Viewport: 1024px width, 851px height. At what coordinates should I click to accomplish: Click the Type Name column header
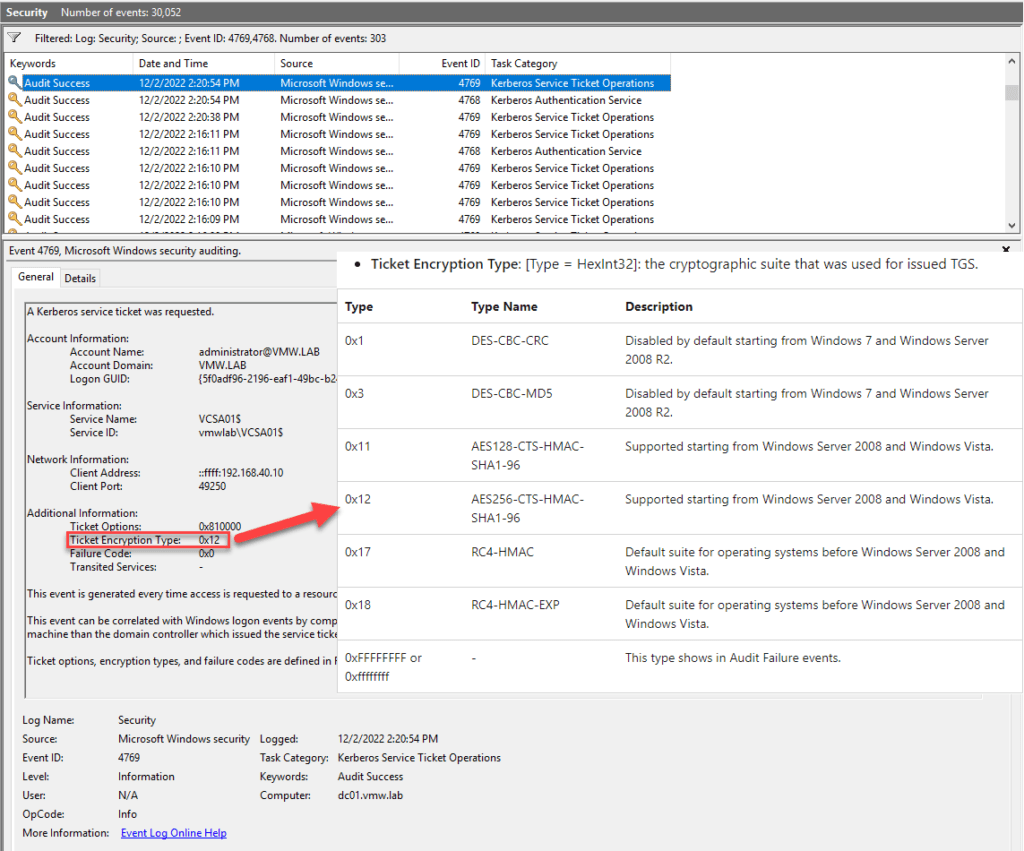504,306
